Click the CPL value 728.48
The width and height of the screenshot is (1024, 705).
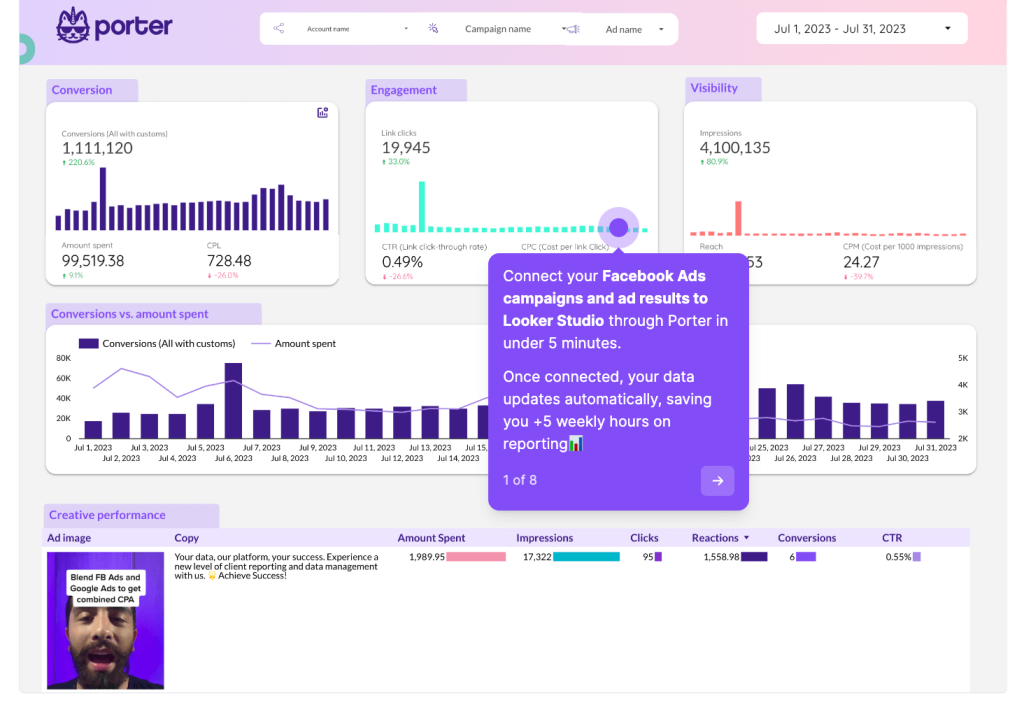(x=229, y=261)
